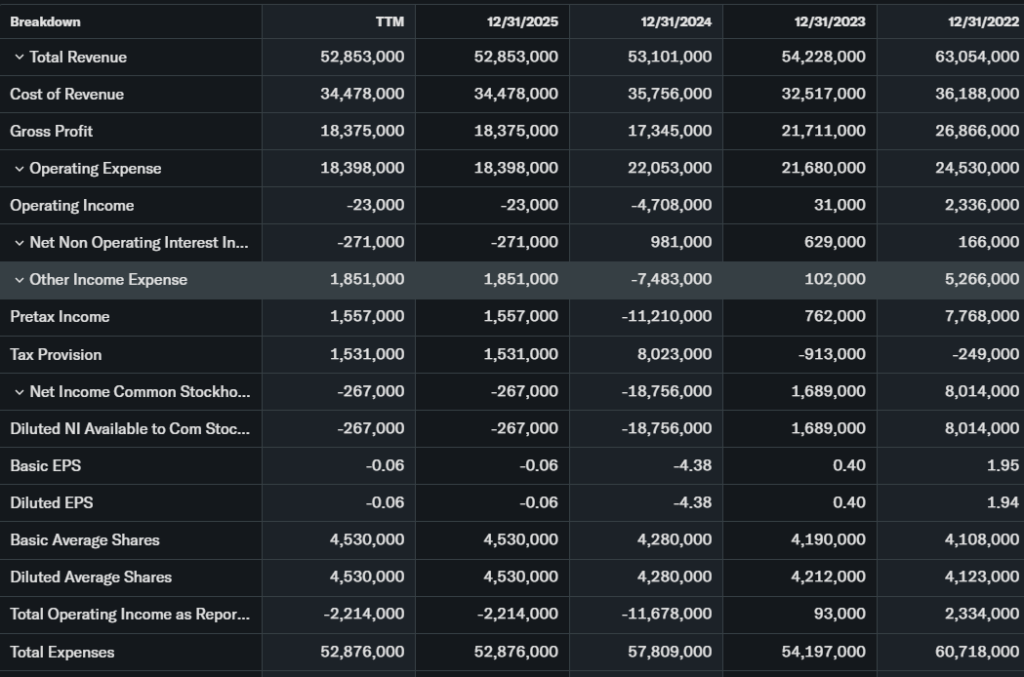The height and width of the screenshot is (677, 1024).
Task: Click the Total Expenses row label
Action: click(x=62, y=652)
